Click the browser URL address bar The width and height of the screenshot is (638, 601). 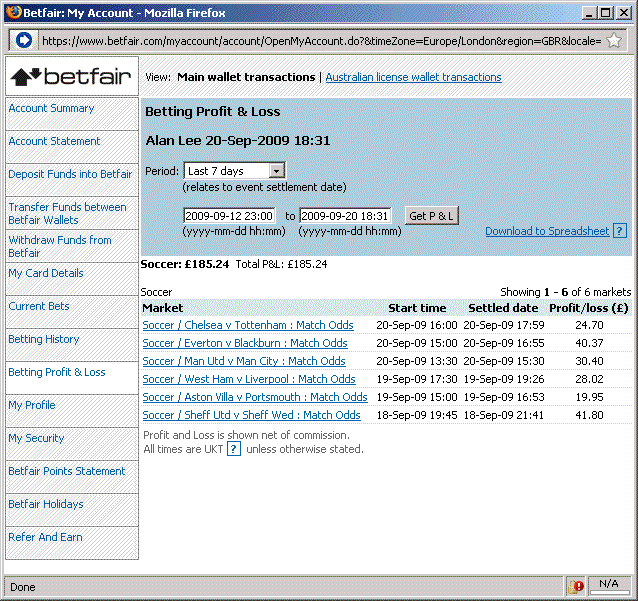pos(321,41)
